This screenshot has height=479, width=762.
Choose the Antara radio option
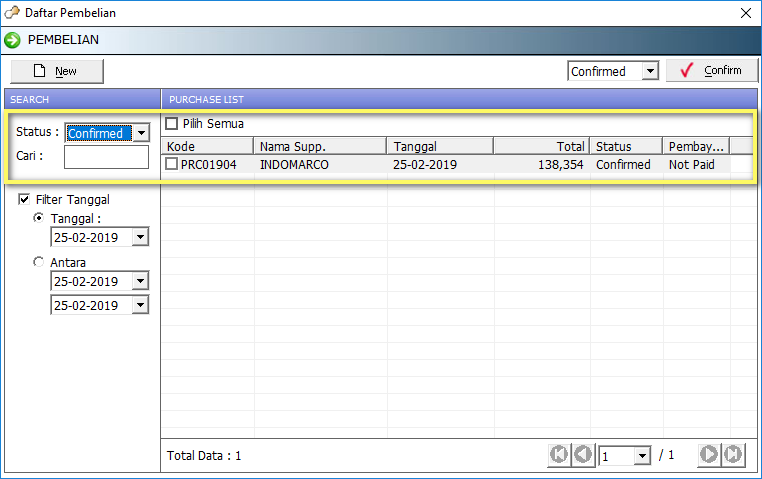(39, 262)
